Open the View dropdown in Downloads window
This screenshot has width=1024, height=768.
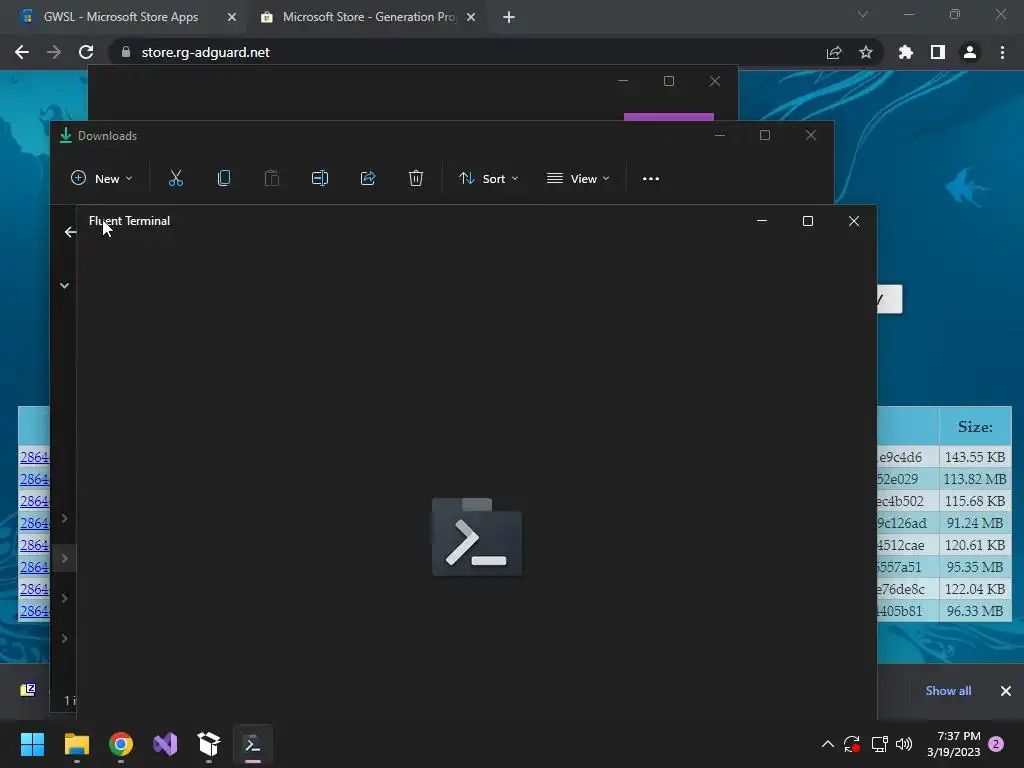click(x=578, y=178)
